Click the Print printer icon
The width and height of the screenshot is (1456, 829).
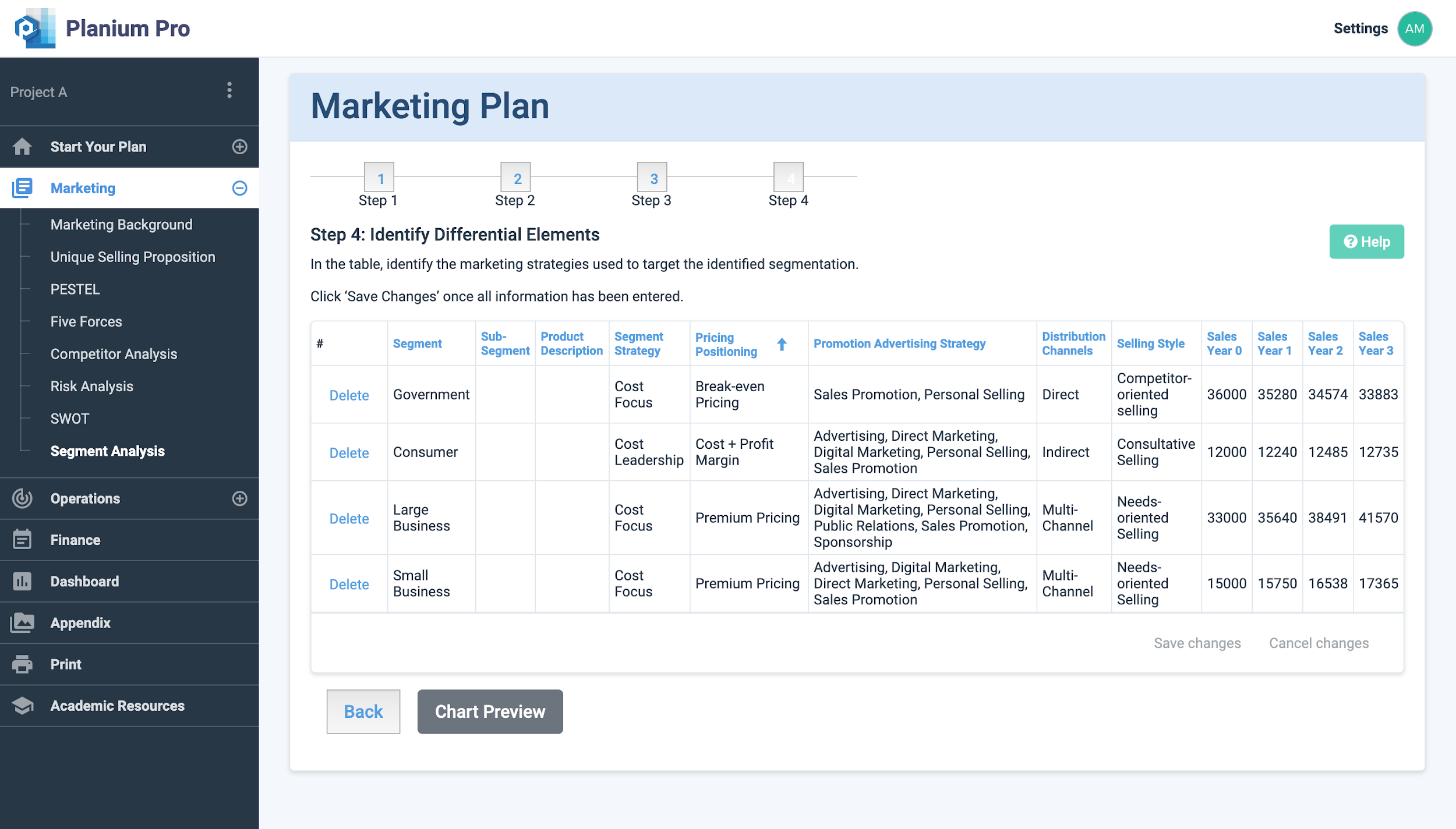point(22,664)
